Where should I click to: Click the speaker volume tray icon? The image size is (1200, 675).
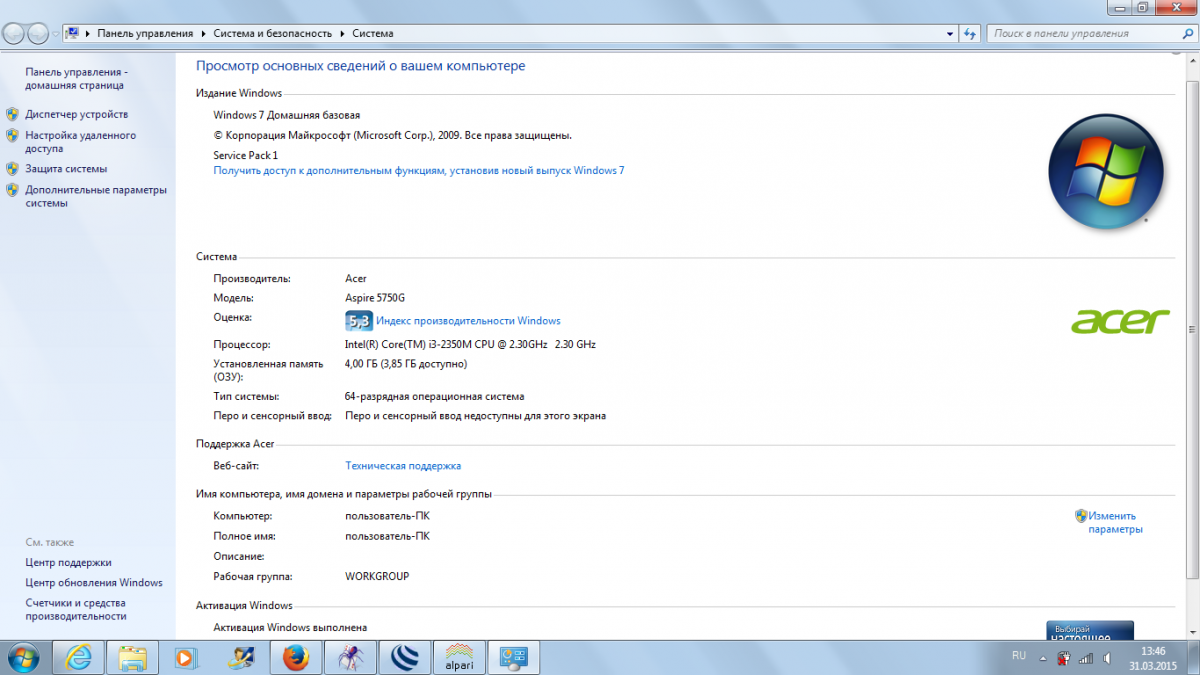click(x=1108, y=658)
